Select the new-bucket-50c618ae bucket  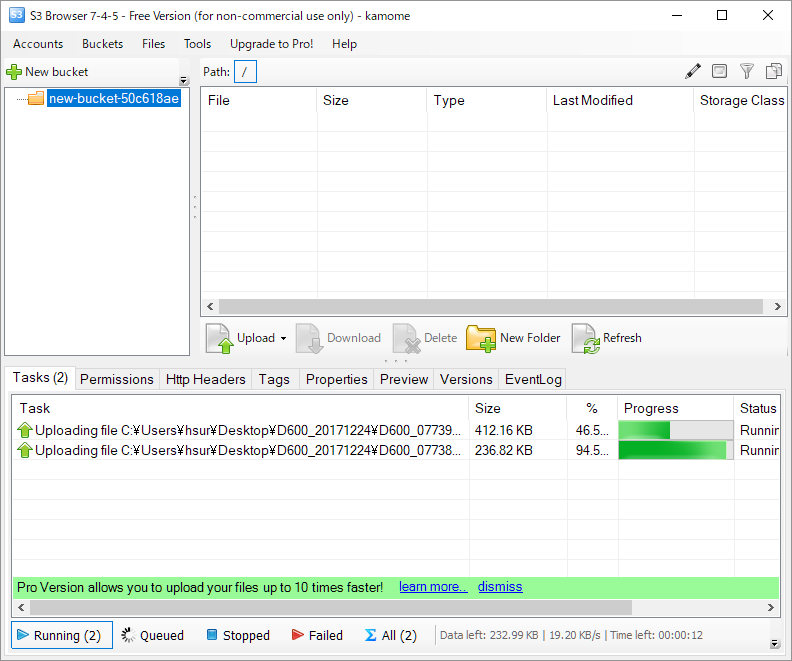[x=114, y=98]
